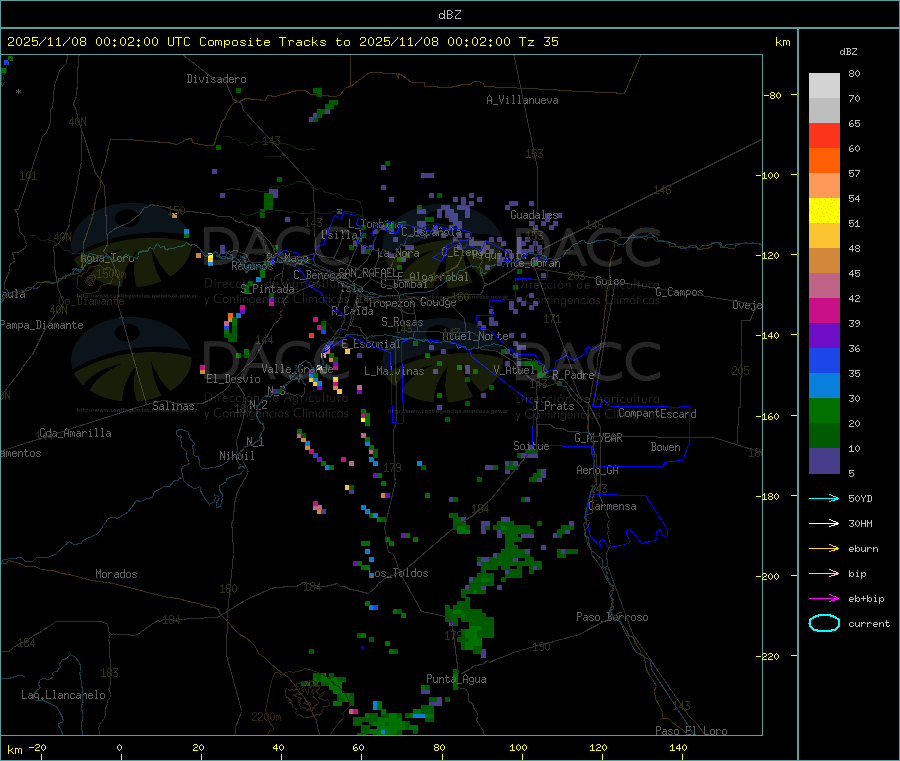
Task: Click the L_Malvinas place label
Action: 394,371
